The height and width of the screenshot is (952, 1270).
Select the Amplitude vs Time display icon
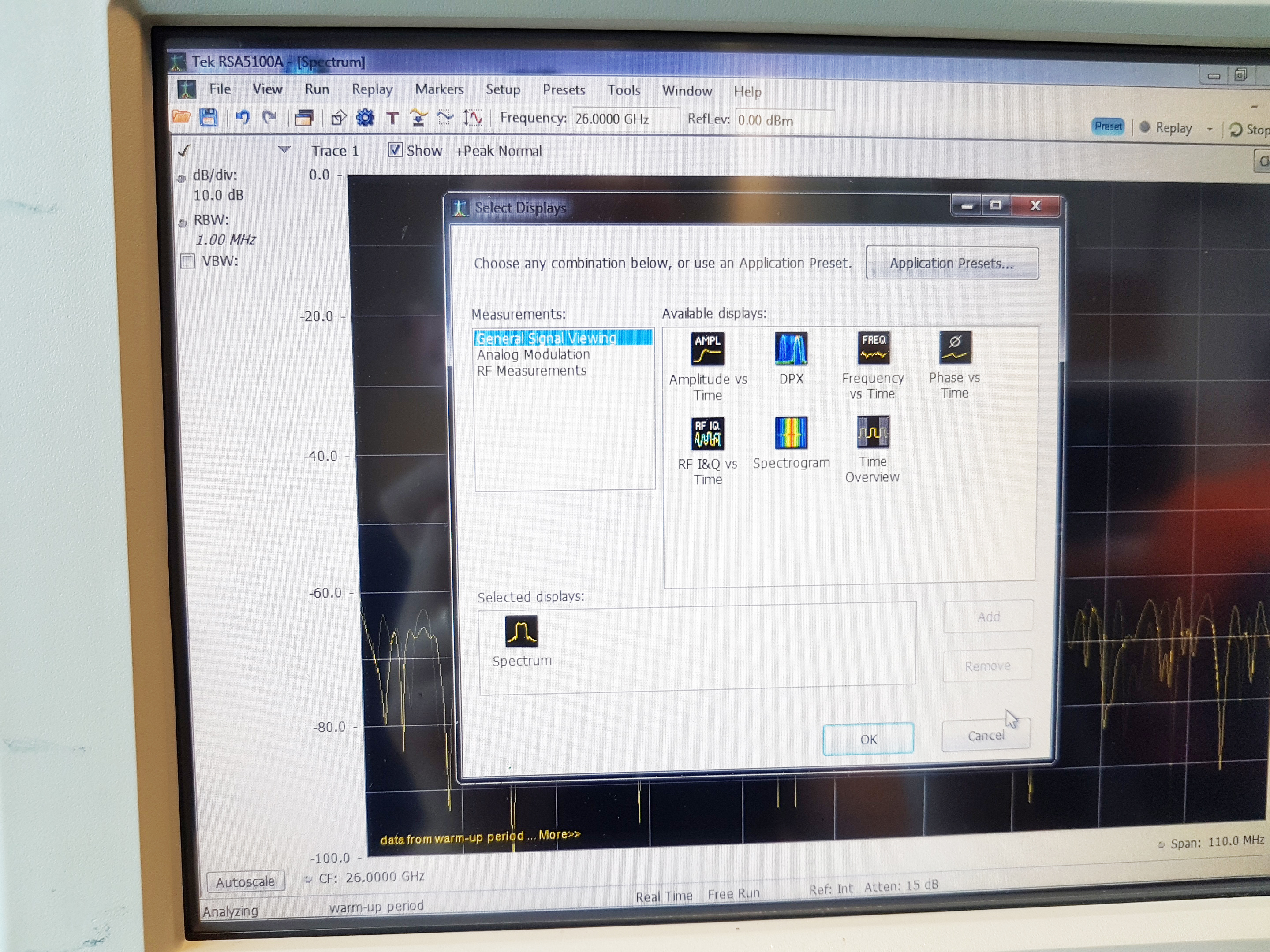tap(707, 348)
